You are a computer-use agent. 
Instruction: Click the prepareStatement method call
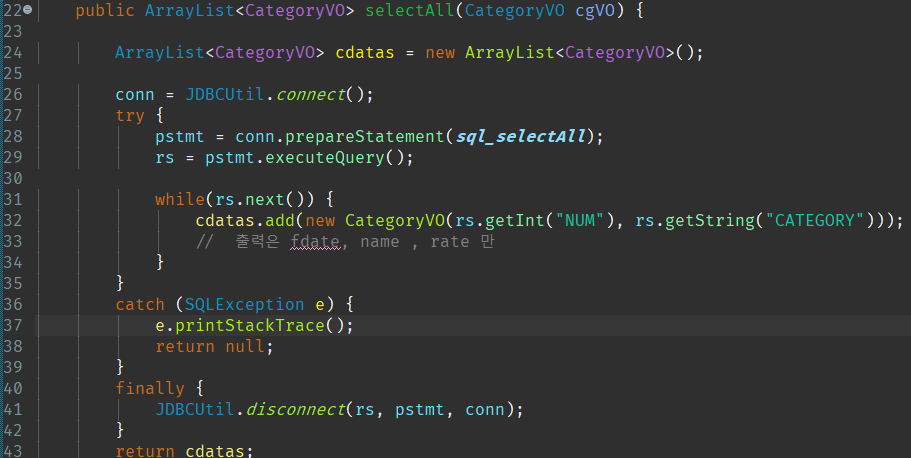point(364,137)
